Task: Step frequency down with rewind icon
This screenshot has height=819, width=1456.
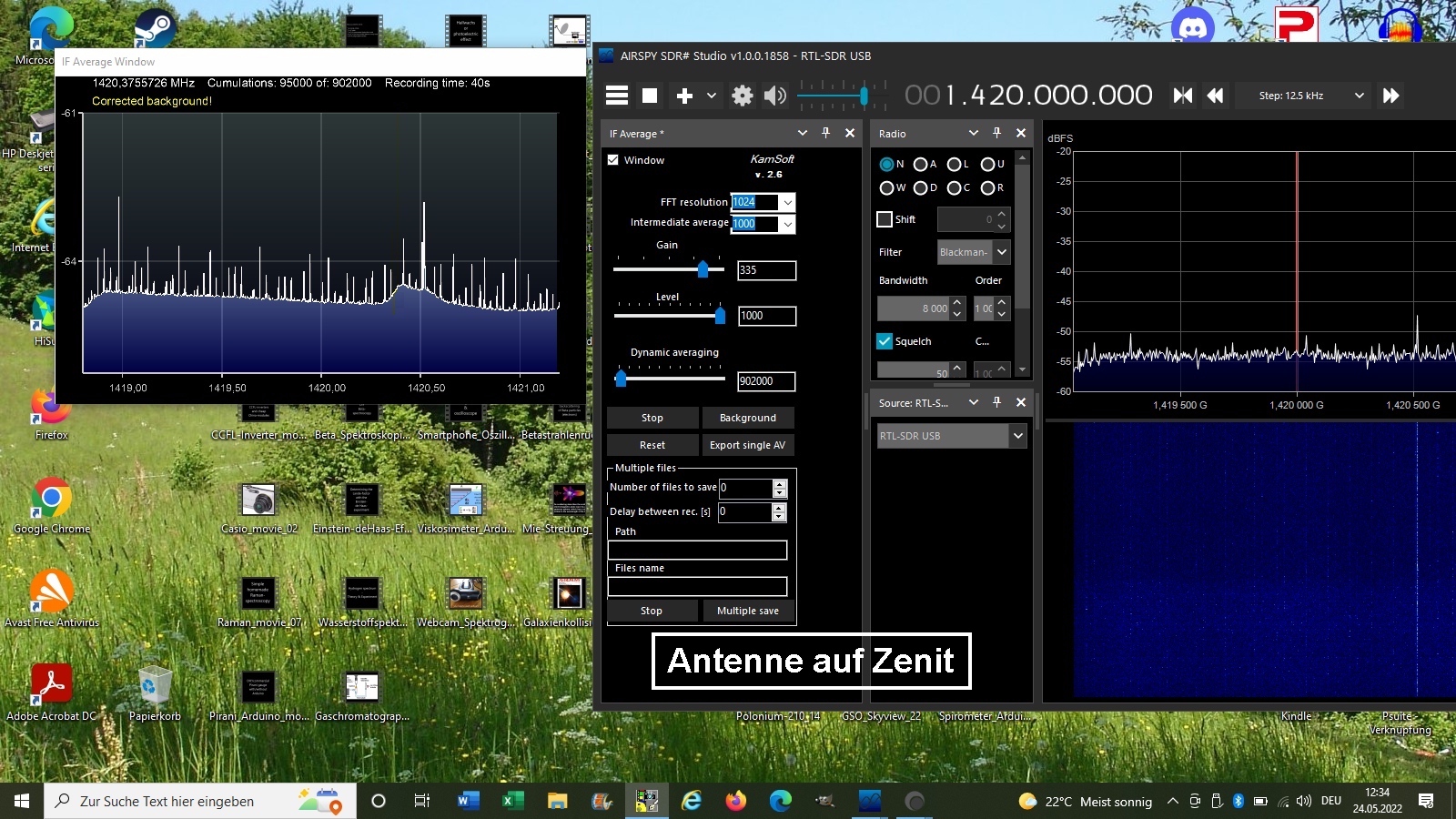Action: tap(1215, 96)
